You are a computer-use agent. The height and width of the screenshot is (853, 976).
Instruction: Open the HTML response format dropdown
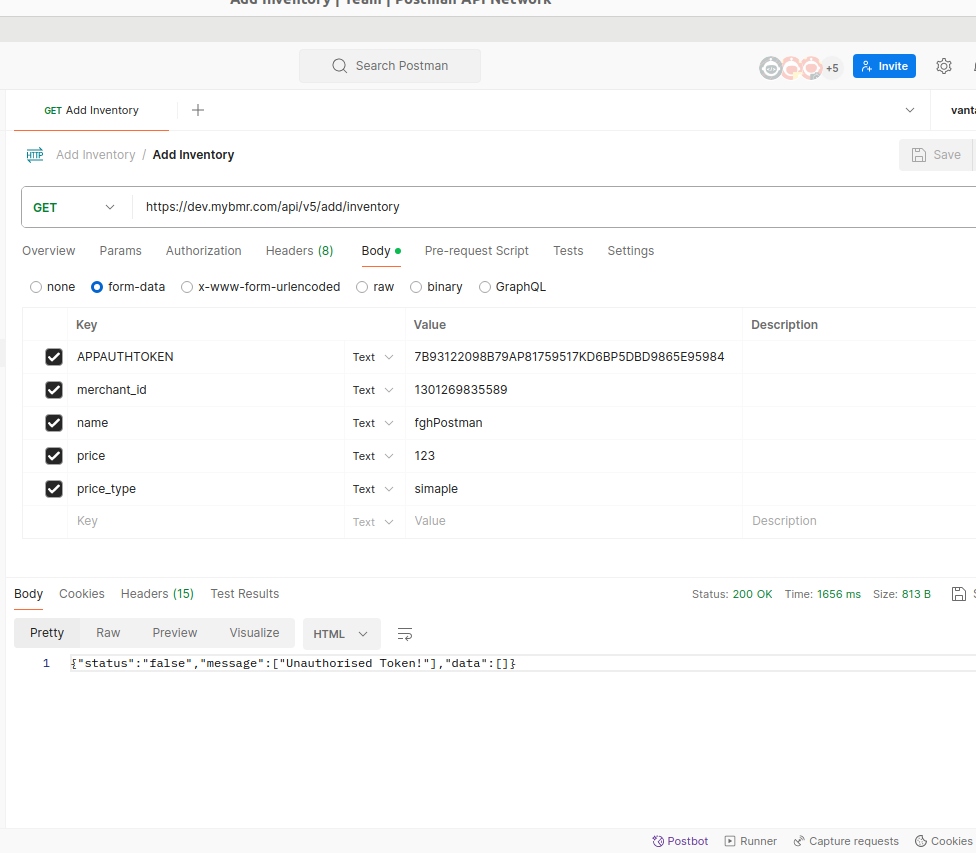[x=341, y=634]
